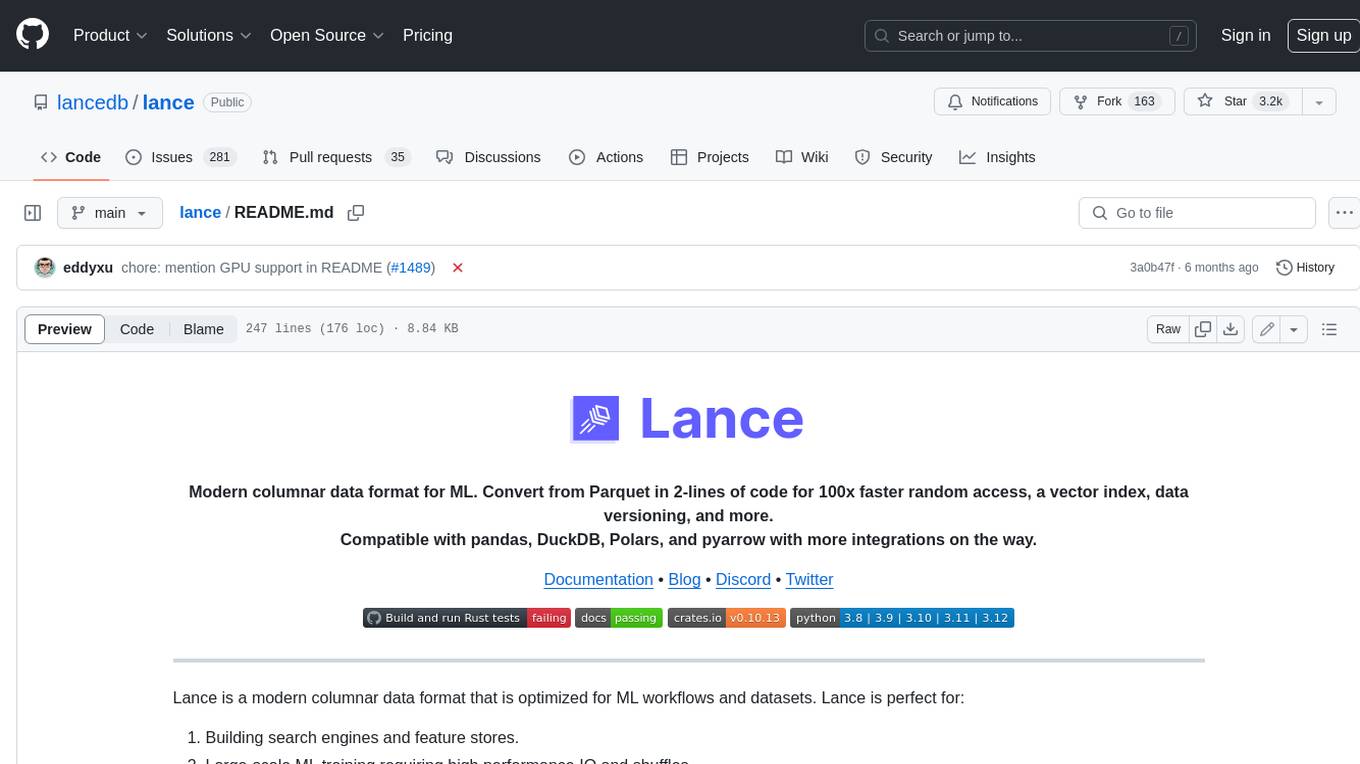Focus the Search or jump to field

(1031, 35)
